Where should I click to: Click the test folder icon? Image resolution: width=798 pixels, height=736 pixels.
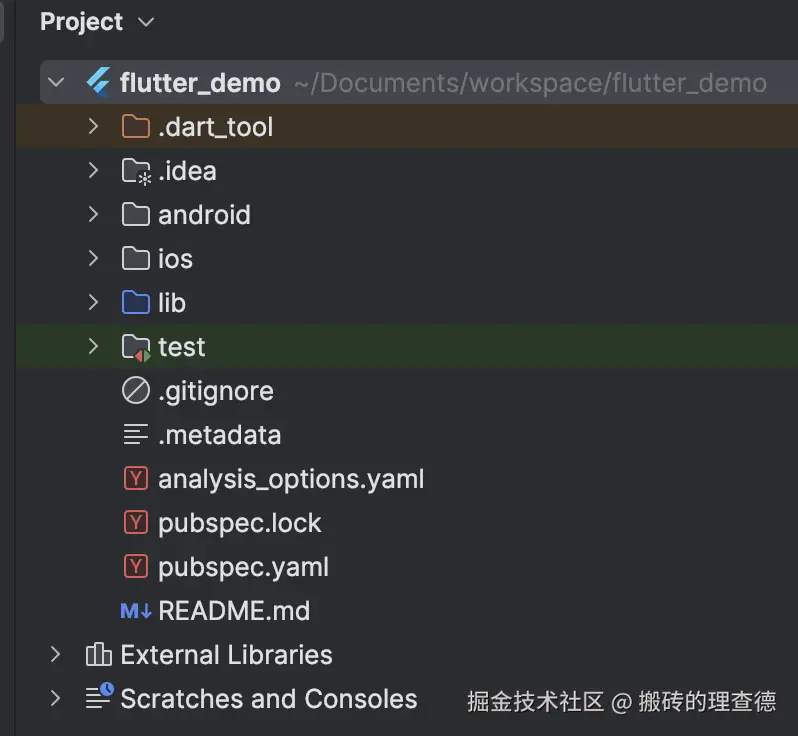tap(135, 347)
